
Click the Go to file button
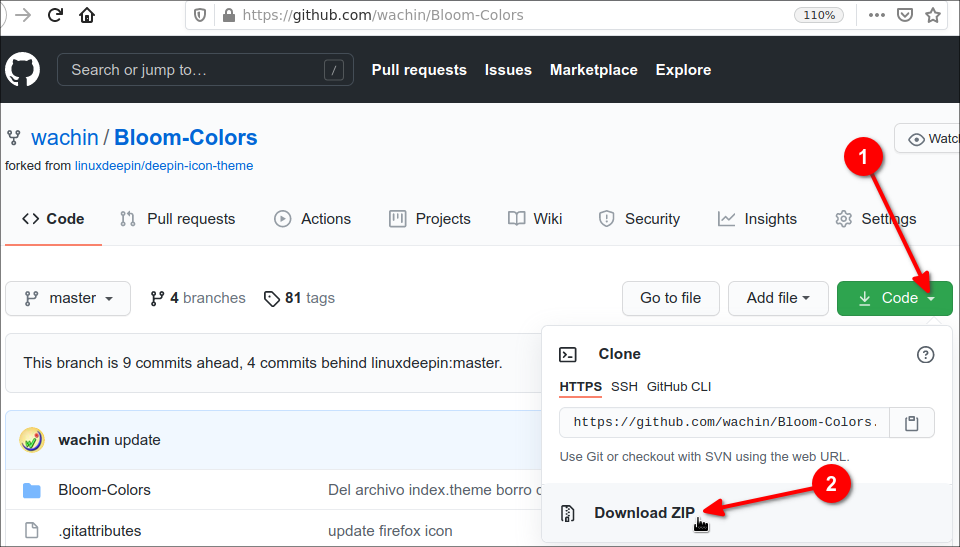670,298
